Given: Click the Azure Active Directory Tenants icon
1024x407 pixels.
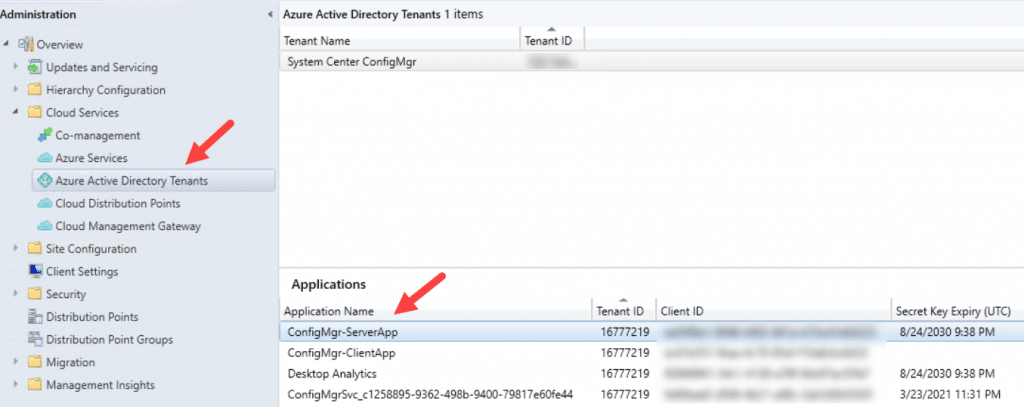Looking at the screenshot, I should 45,181.
